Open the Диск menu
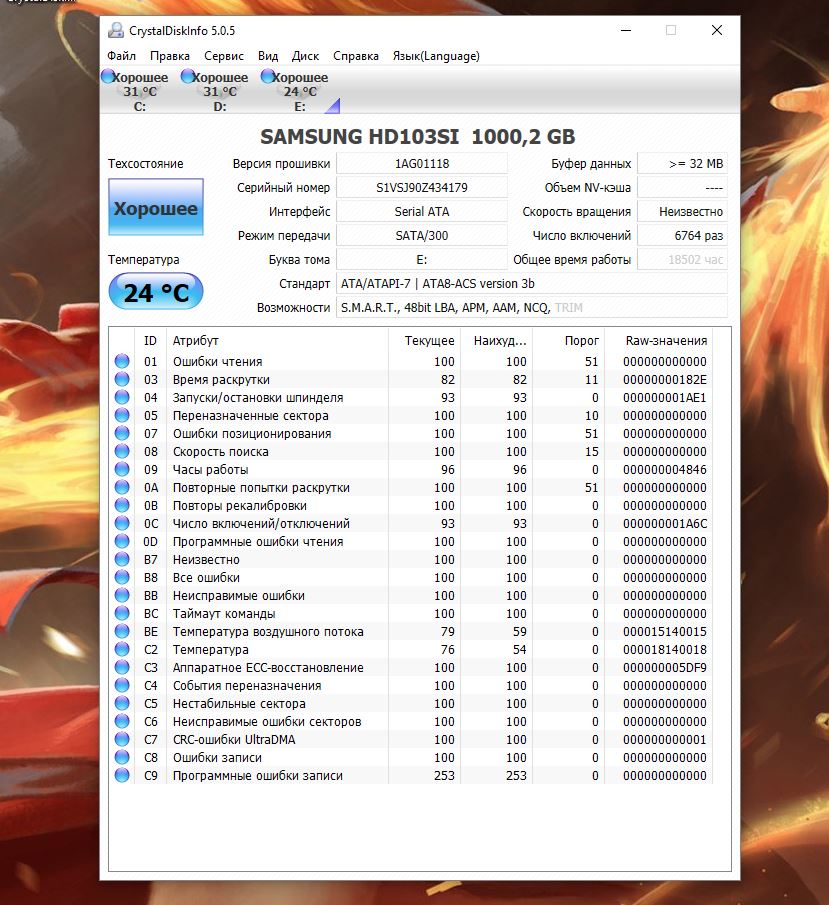The width and height of the screenshot is (829, 905). pos(305,56)
